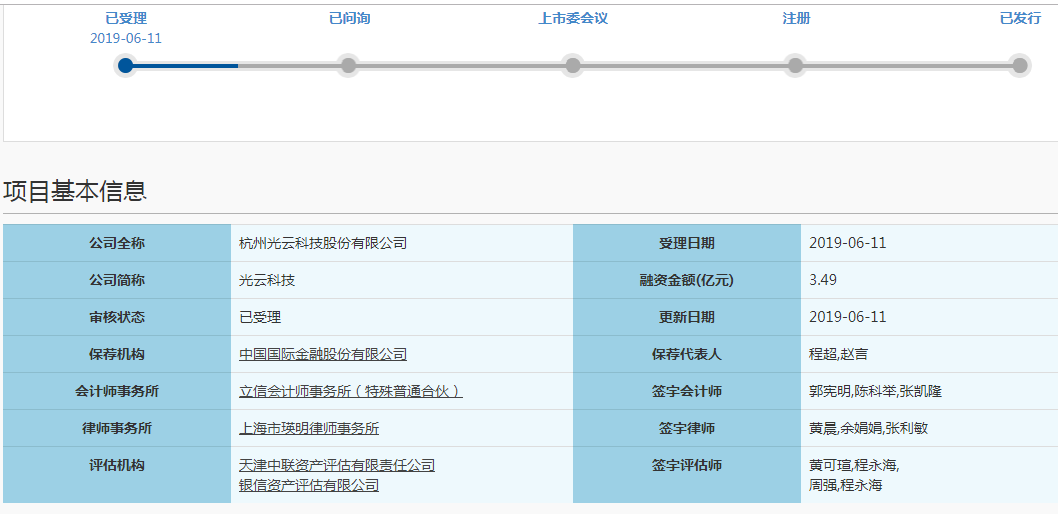
Task: Click the 上市委会议 progress step dot
Action: pyautogui.click(x=572, y=65)
